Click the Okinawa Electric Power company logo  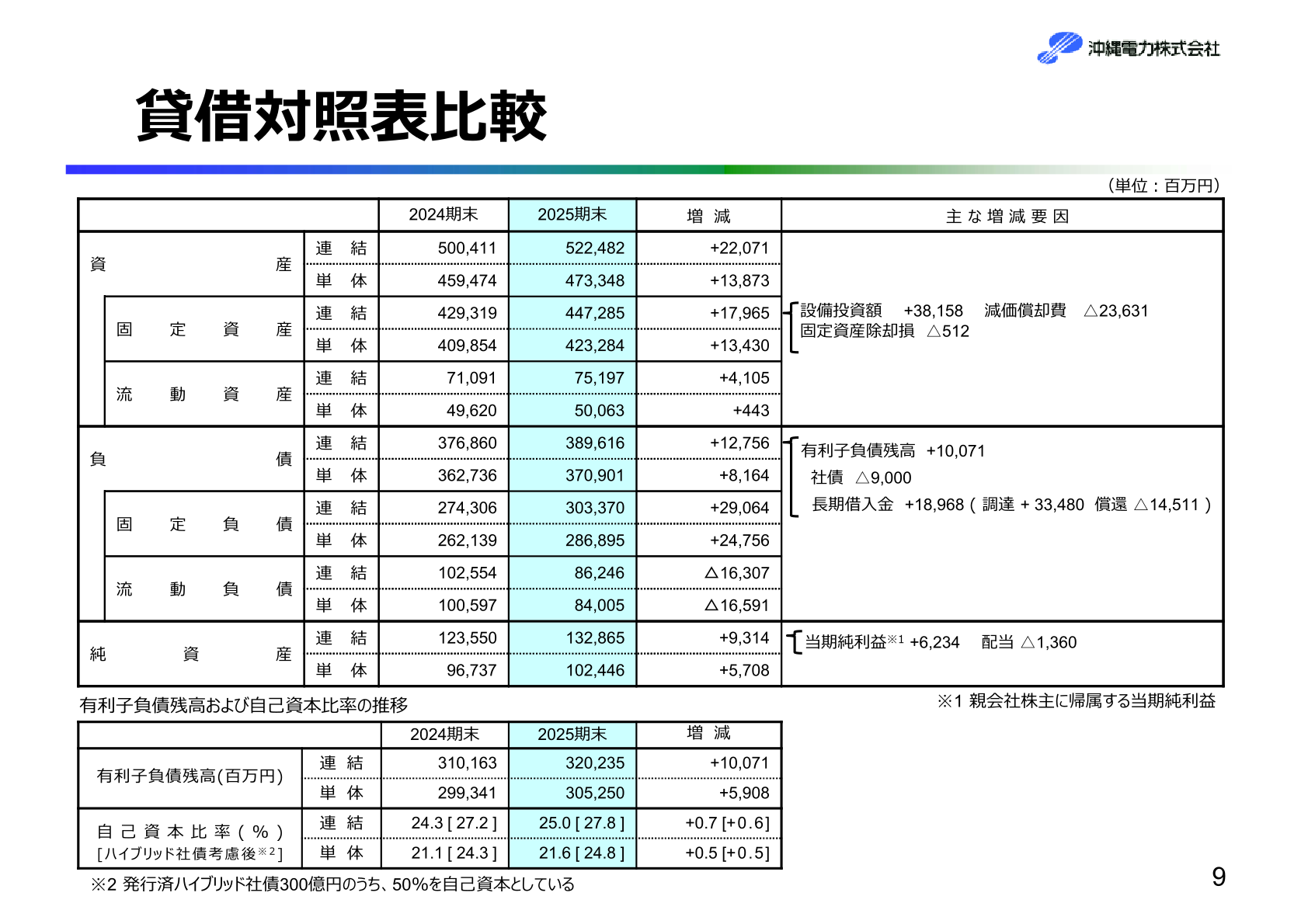(1129, 47)
